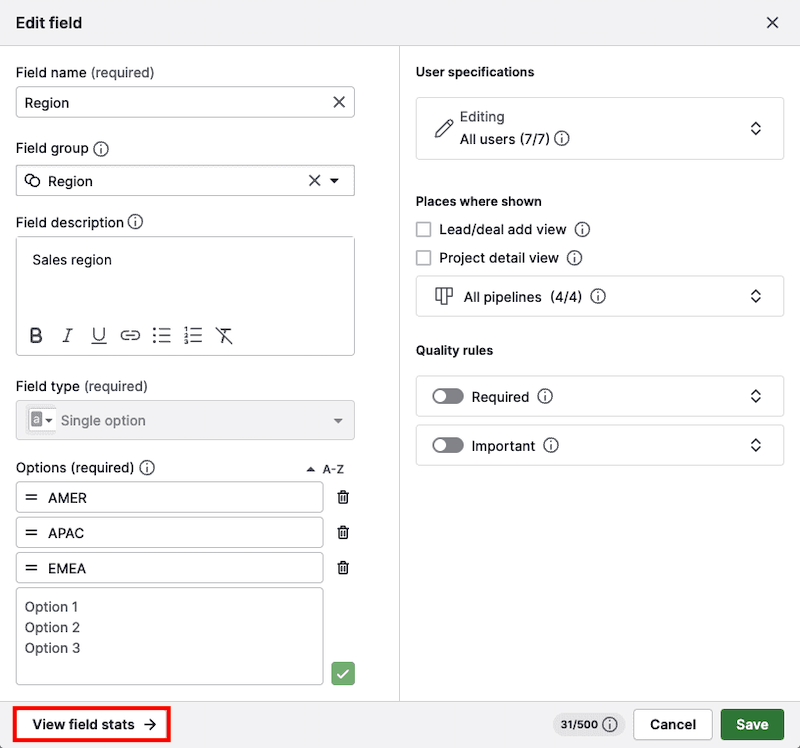Click the Underline formatting icon

99,336
